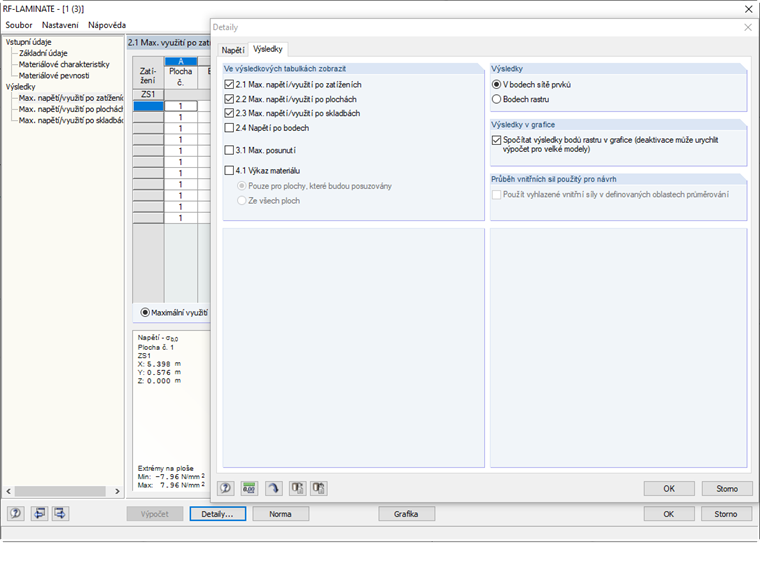Click Storno in RF-LAMINATE main window
760x570 pixels.
pyautogui.click(x=726, y=514)
